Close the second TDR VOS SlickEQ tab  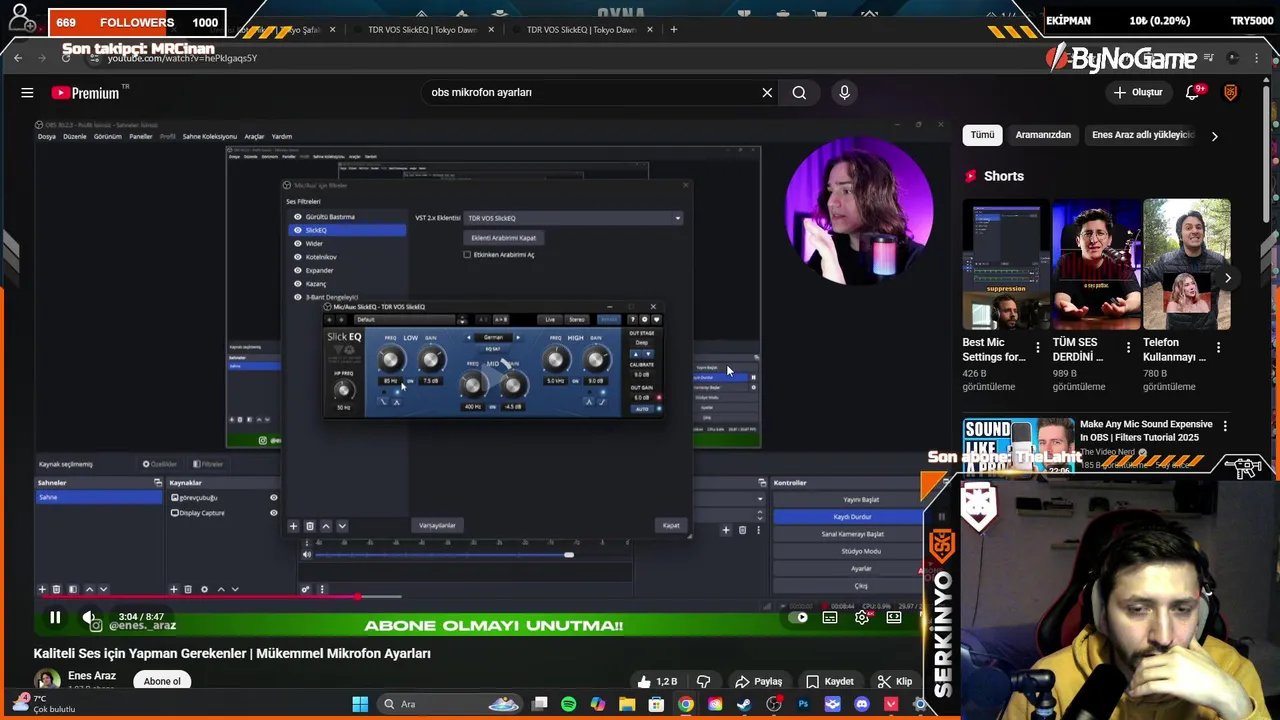pos(491,30)
